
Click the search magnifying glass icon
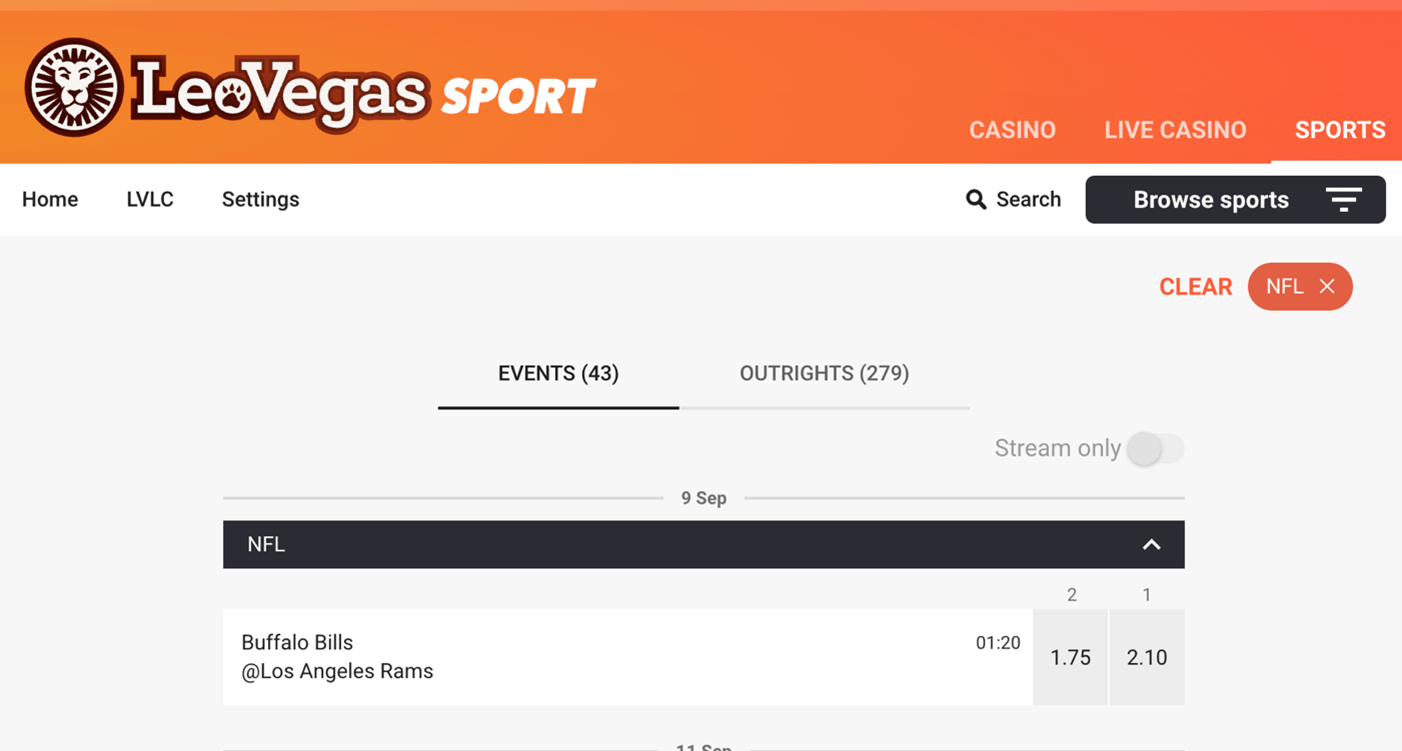[976, 200]
